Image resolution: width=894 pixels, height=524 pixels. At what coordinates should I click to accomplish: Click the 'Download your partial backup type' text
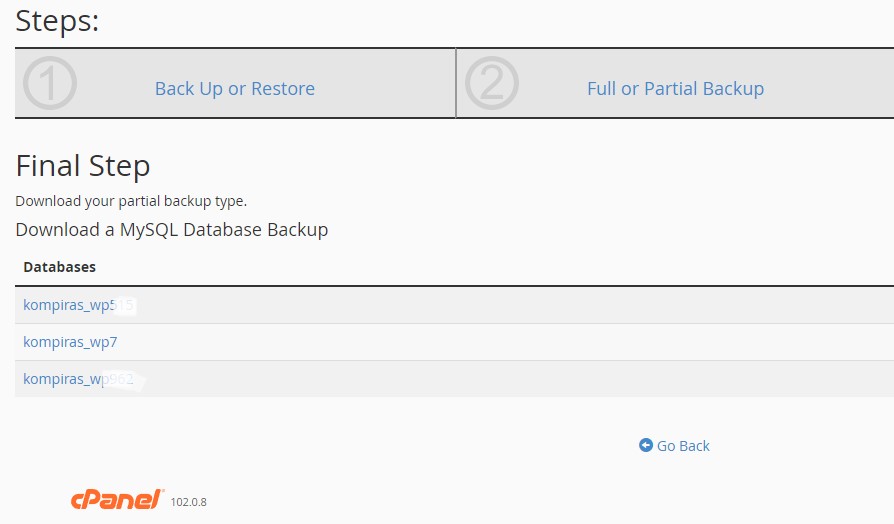click(x=131, y=201)
